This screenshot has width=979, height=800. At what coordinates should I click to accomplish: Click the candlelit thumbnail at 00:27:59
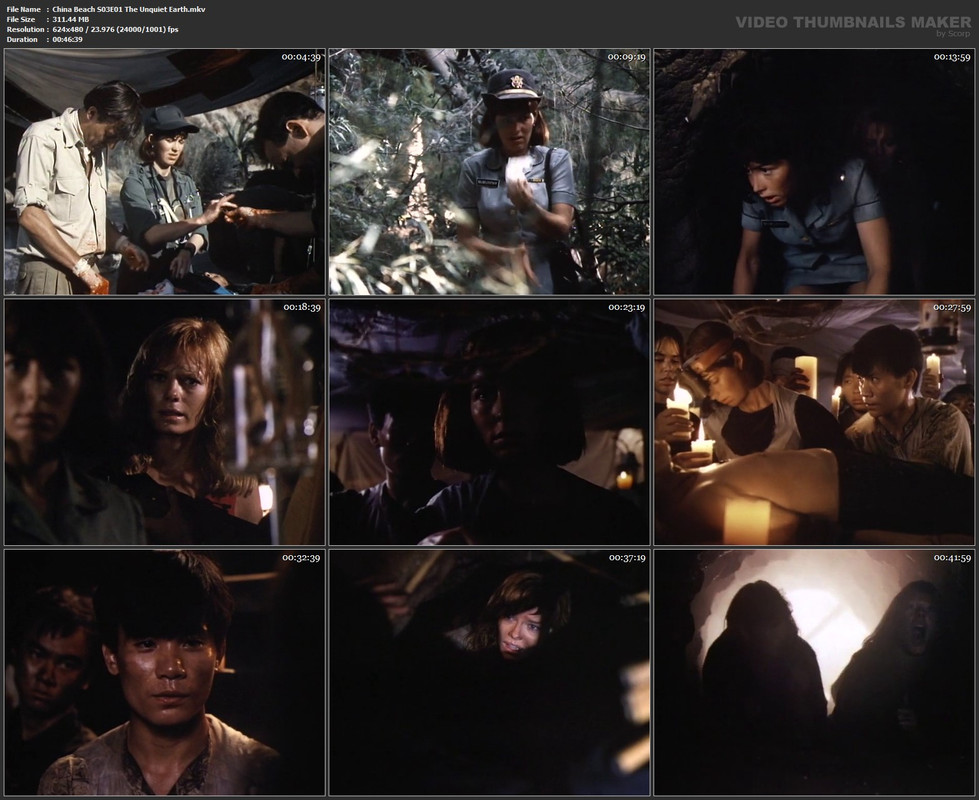tap(814, 422)
